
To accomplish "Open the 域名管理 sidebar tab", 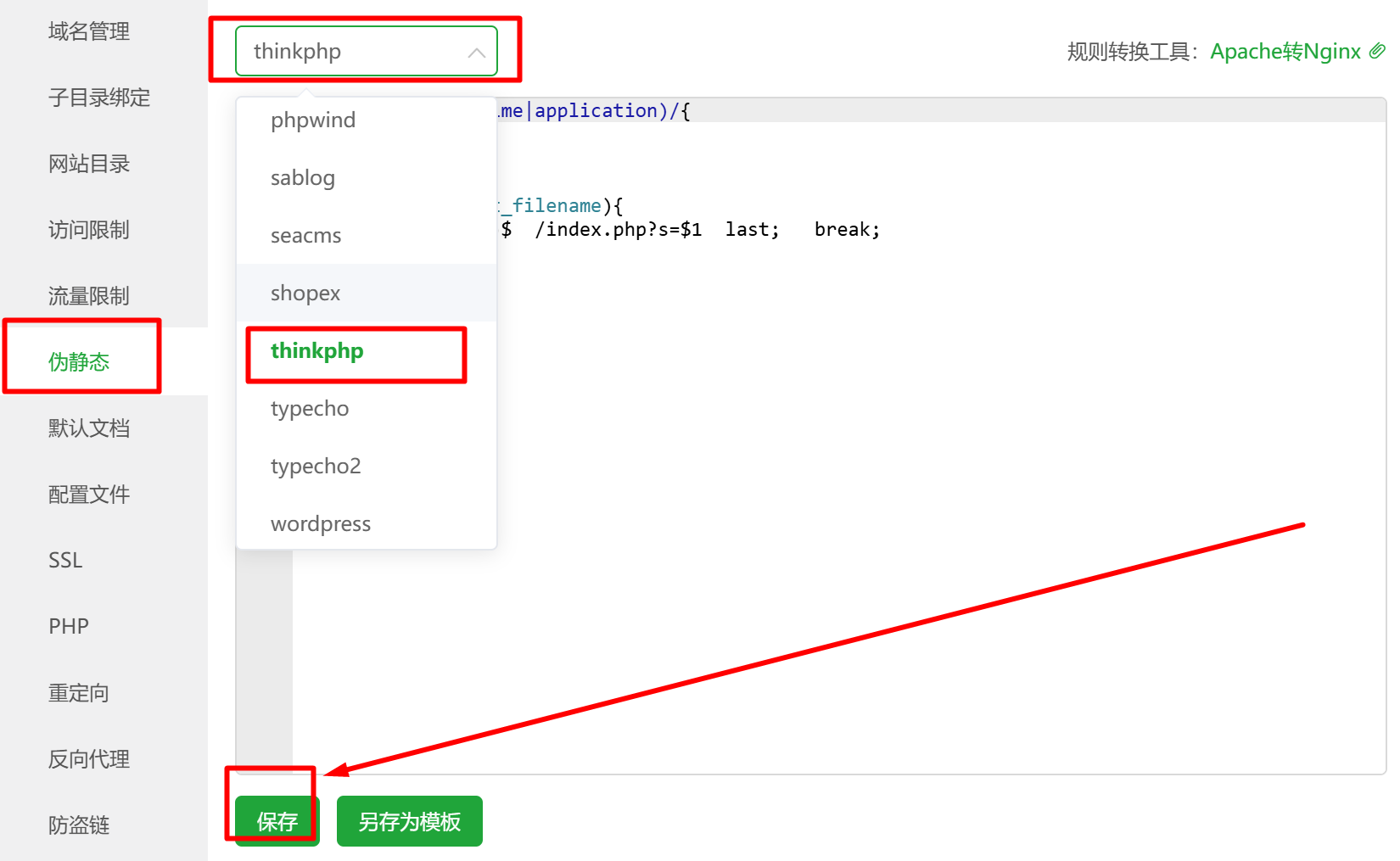I will [89, 31].
